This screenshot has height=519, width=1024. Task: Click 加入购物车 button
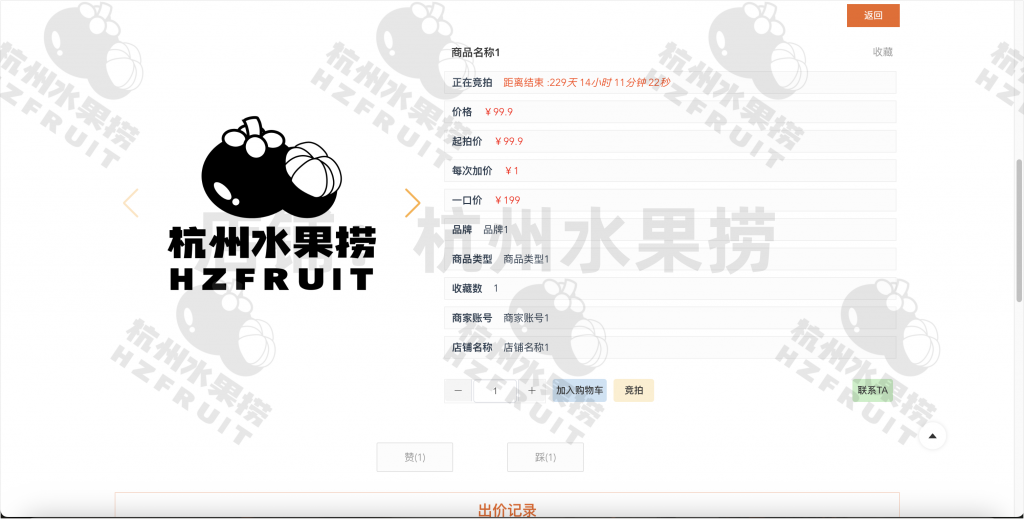point(579,390)
